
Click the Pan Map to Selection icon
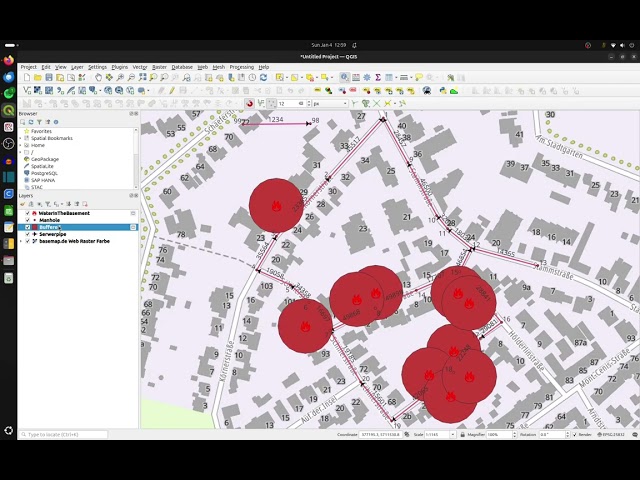click(109, 78)
